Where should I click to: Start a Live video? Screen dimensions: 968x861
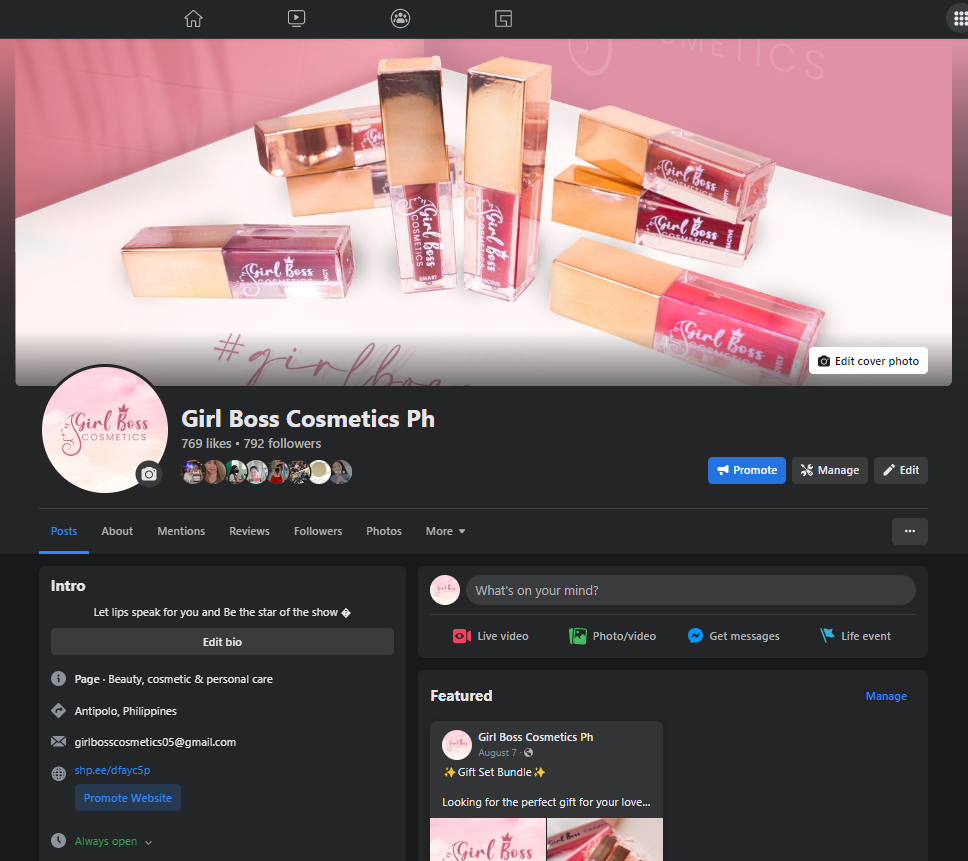pos(491,636)
